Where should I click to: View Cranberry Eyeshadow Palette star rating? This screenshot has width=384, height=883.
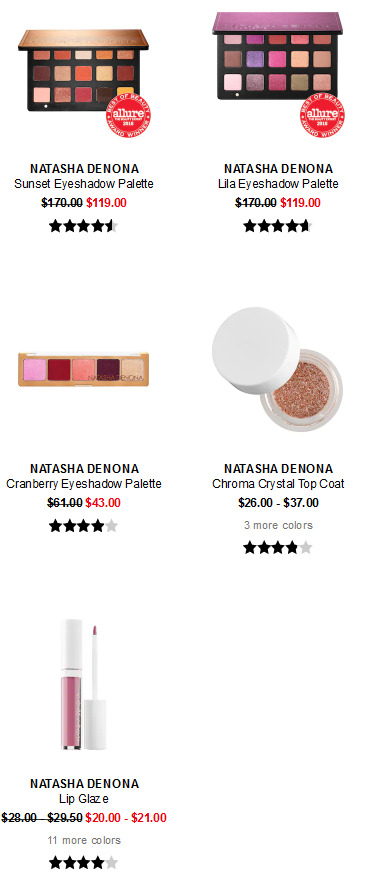(83, 526)
